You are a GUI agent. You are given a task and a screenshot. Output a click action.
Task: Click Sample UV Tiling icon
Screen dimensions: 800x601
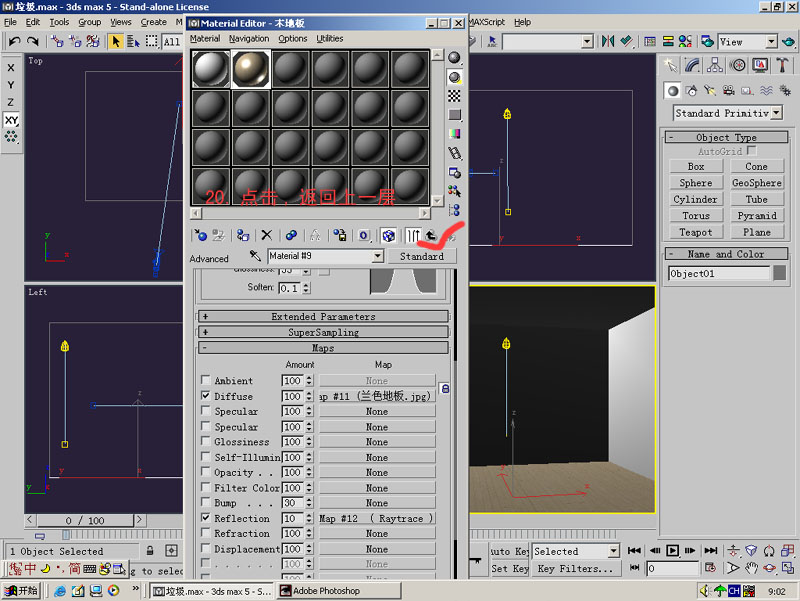pyautogui.click(x=454, y=115)
